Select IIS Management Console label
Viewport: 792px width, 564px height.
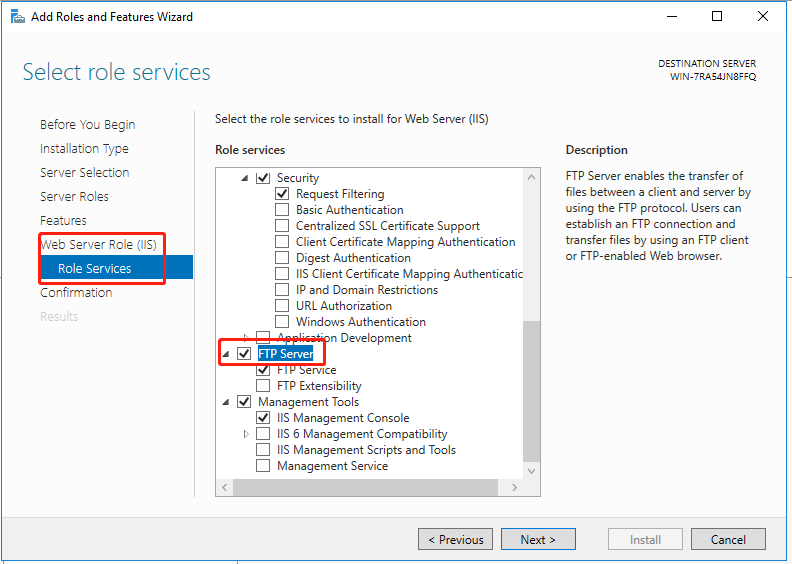point(343,418)
